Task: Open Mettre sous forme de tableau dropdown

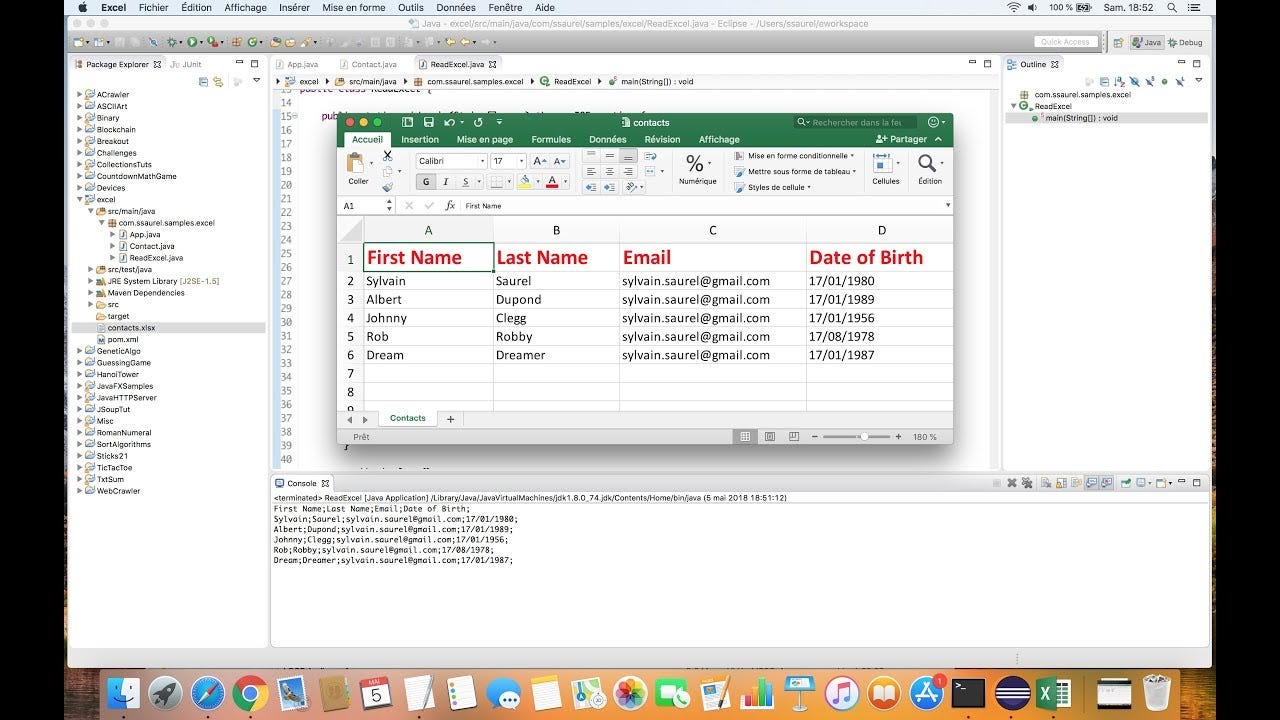Action: pyautogui.click(x=795, y=172)
